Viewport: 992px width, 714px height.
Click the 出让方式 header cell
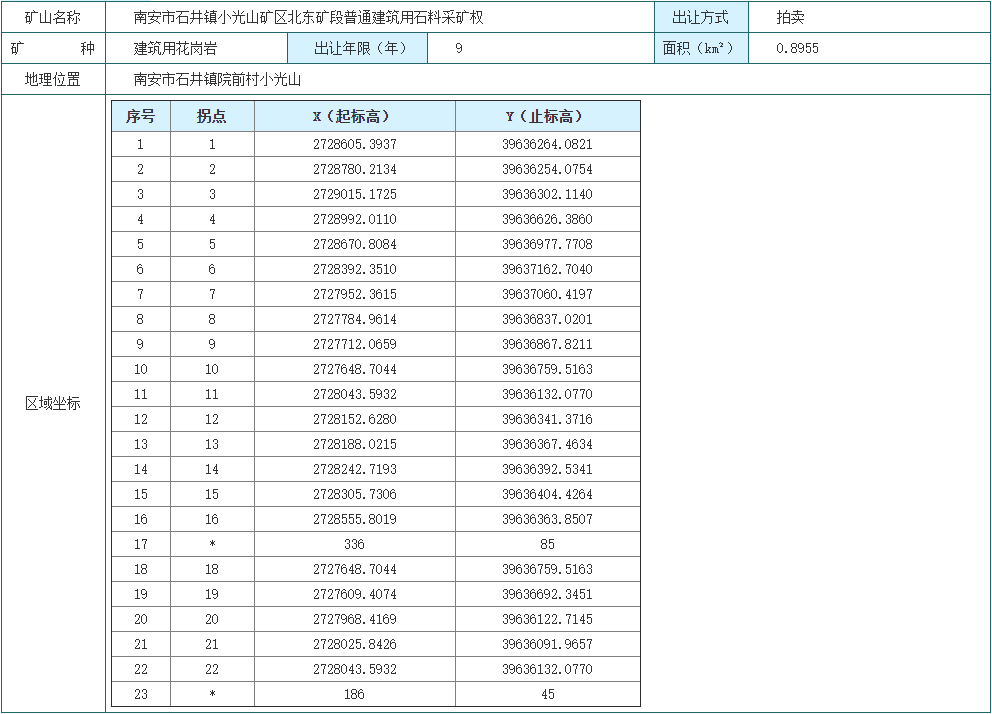click(700, 17)
